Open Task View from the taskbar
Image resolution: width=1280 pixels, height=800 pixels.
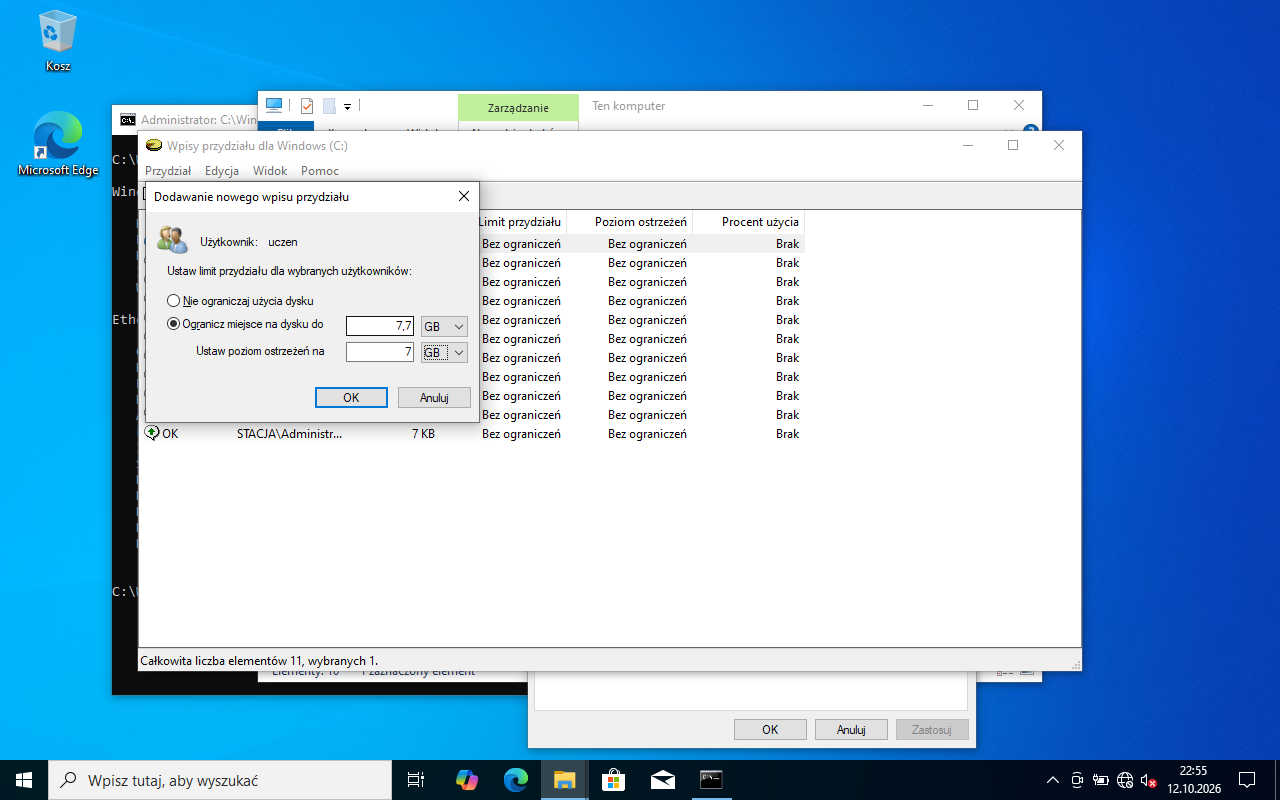(416, 780)
